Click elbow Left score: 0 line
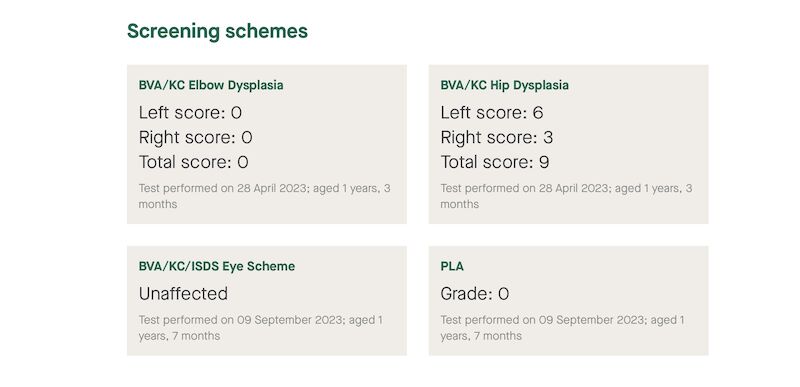The height and width of the screenshot is (387, 800). [190, 113]
